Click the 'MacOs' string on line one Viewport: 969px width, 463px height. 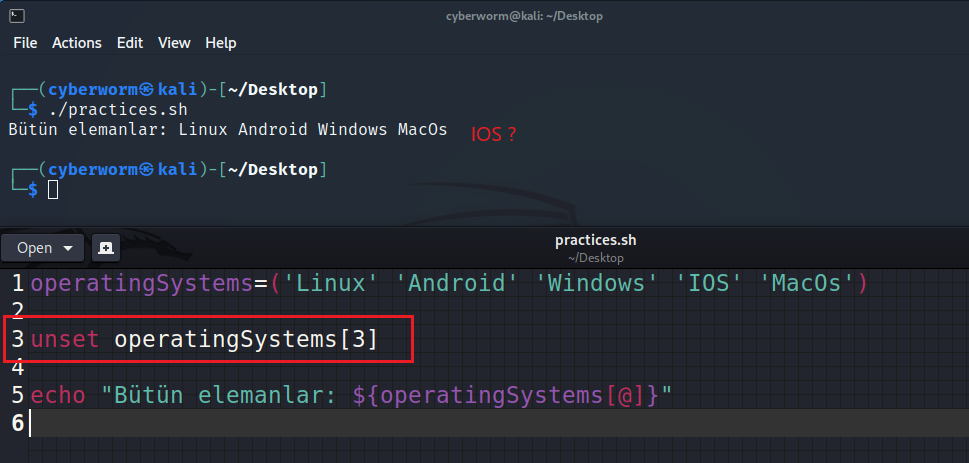coord(808,283)
